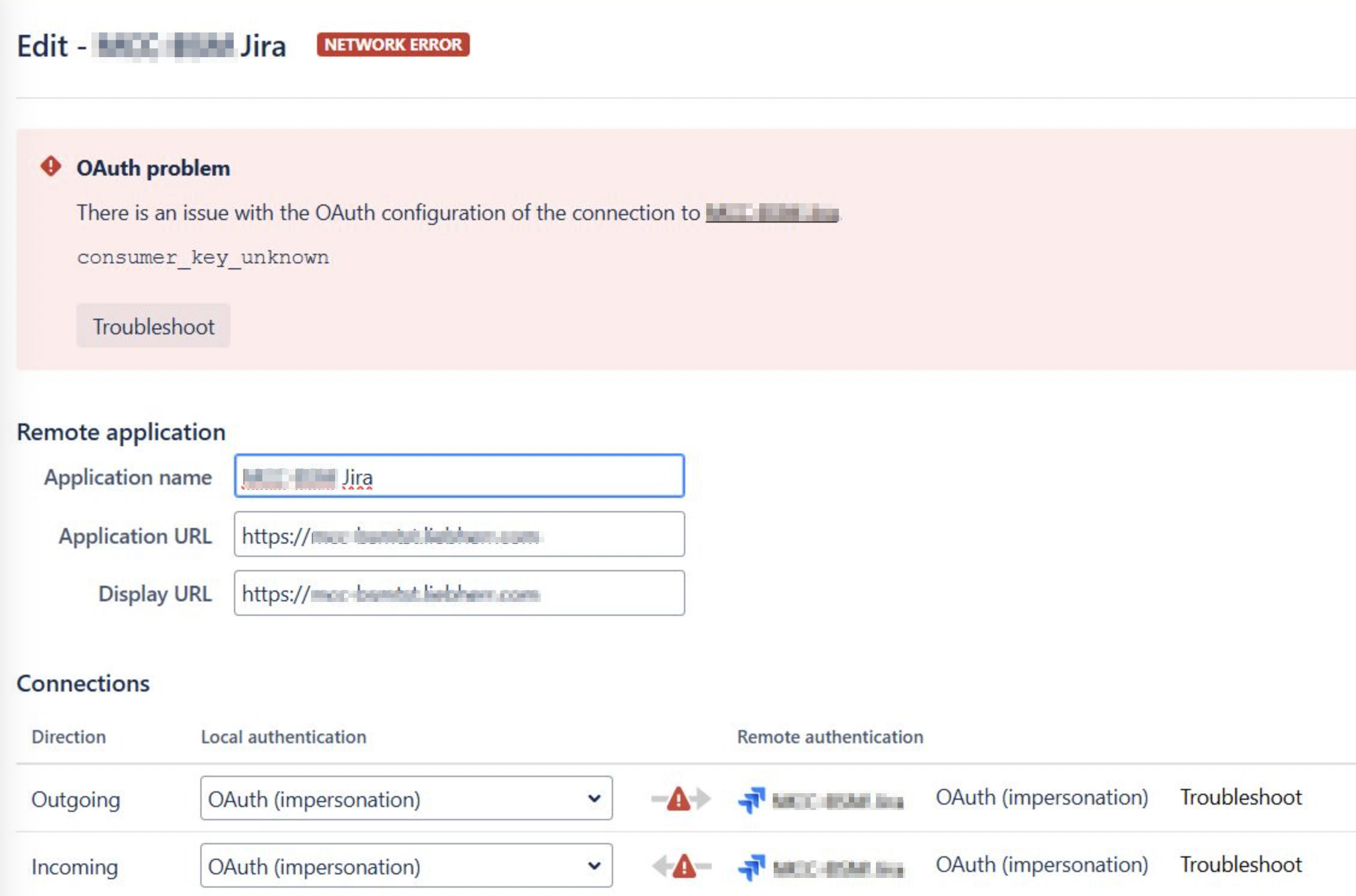Click chevron arrow of Outgoing authentication select

[x=594, y=799]
